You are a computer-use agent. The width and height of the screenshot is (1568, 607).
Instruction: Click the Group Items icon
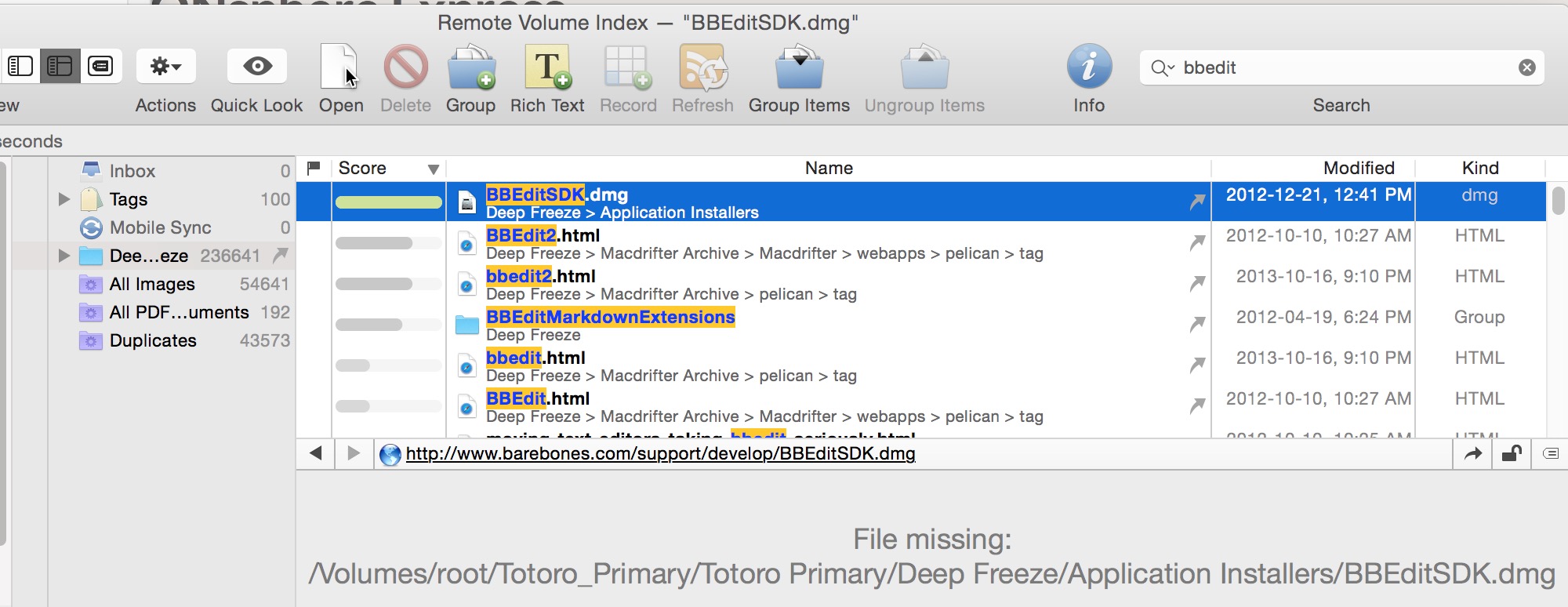coord(799,67)
